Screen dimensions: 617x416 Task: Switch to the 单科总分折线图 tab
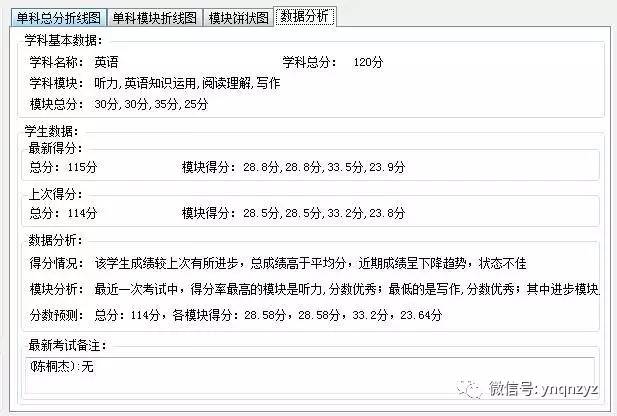click(x=51, y=18)
